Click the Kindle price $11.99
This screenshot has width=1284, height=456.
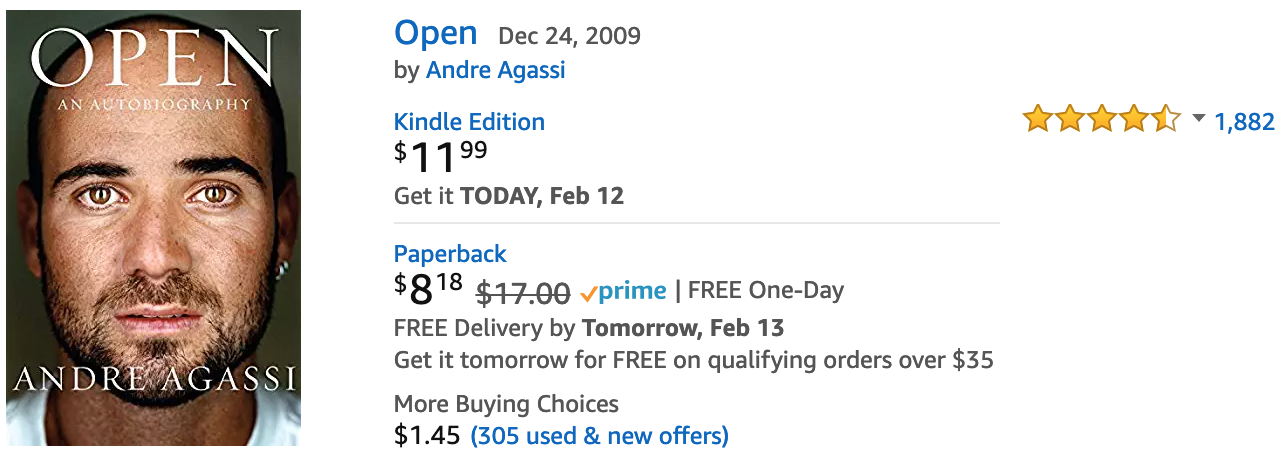pyautogui.click(x=441, y=156)
